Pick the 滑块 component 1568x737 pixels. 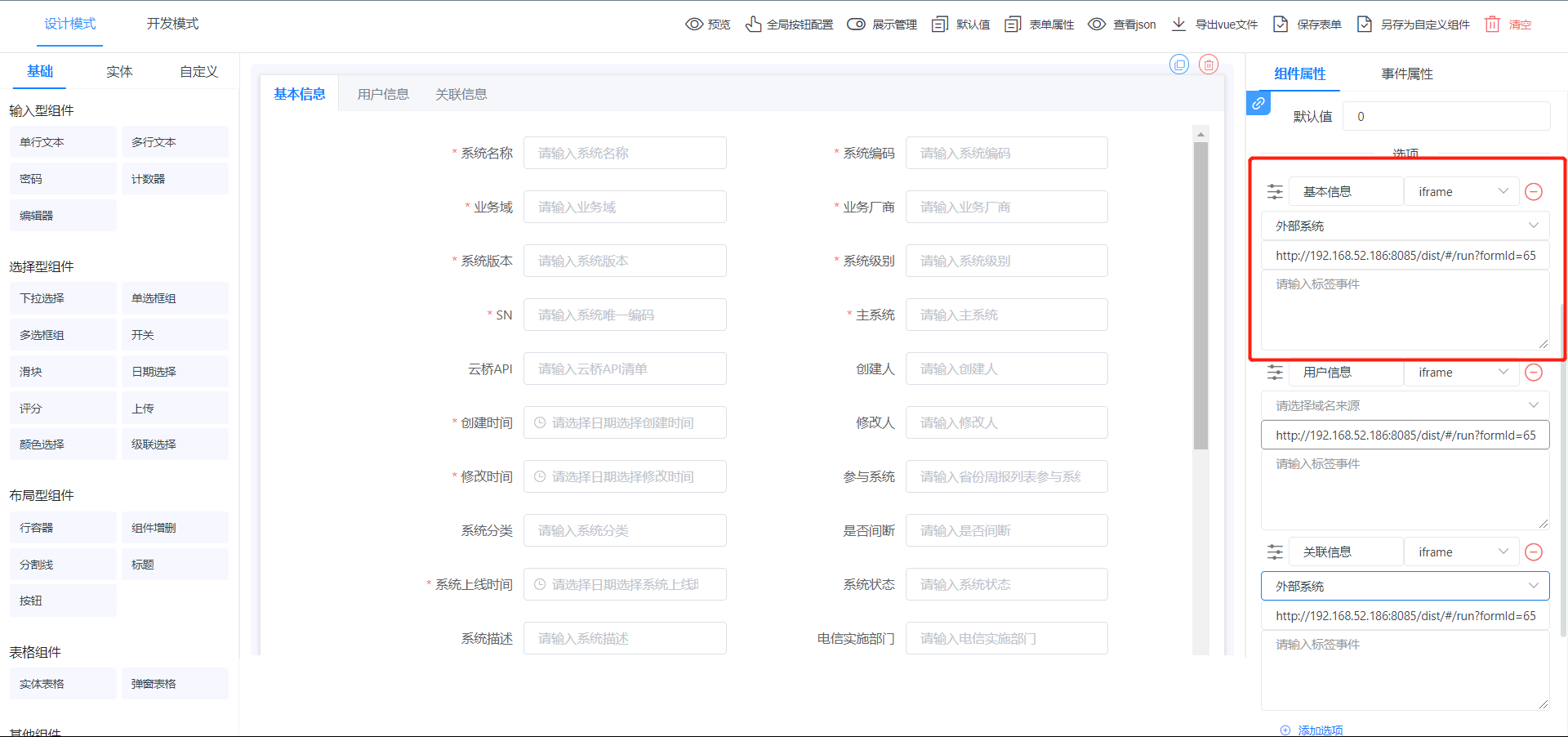point(63,372)
